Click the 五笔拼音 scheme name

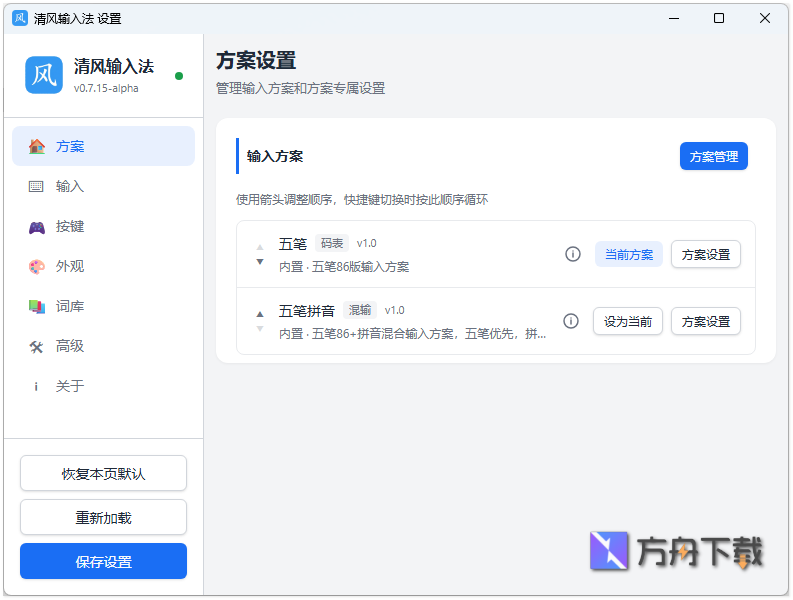tap(306, 311)
